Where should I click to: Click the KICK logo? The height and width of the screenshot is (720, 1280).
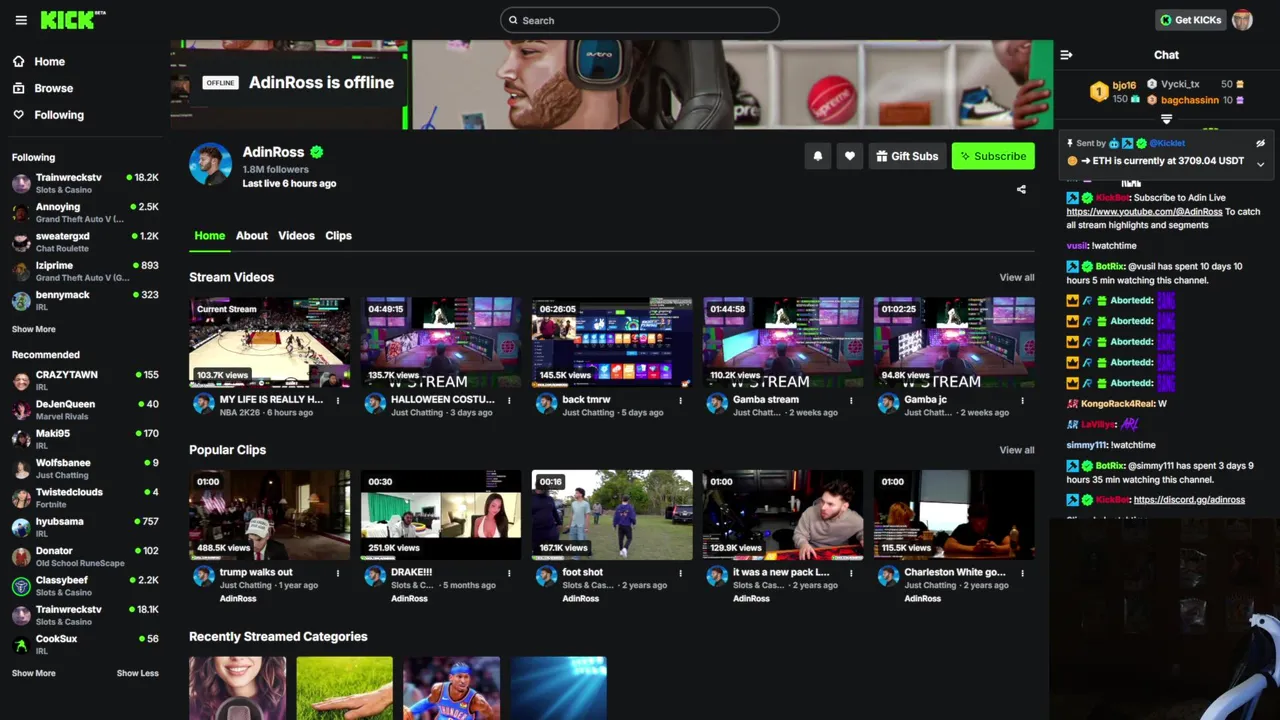[x=73, y=20]
